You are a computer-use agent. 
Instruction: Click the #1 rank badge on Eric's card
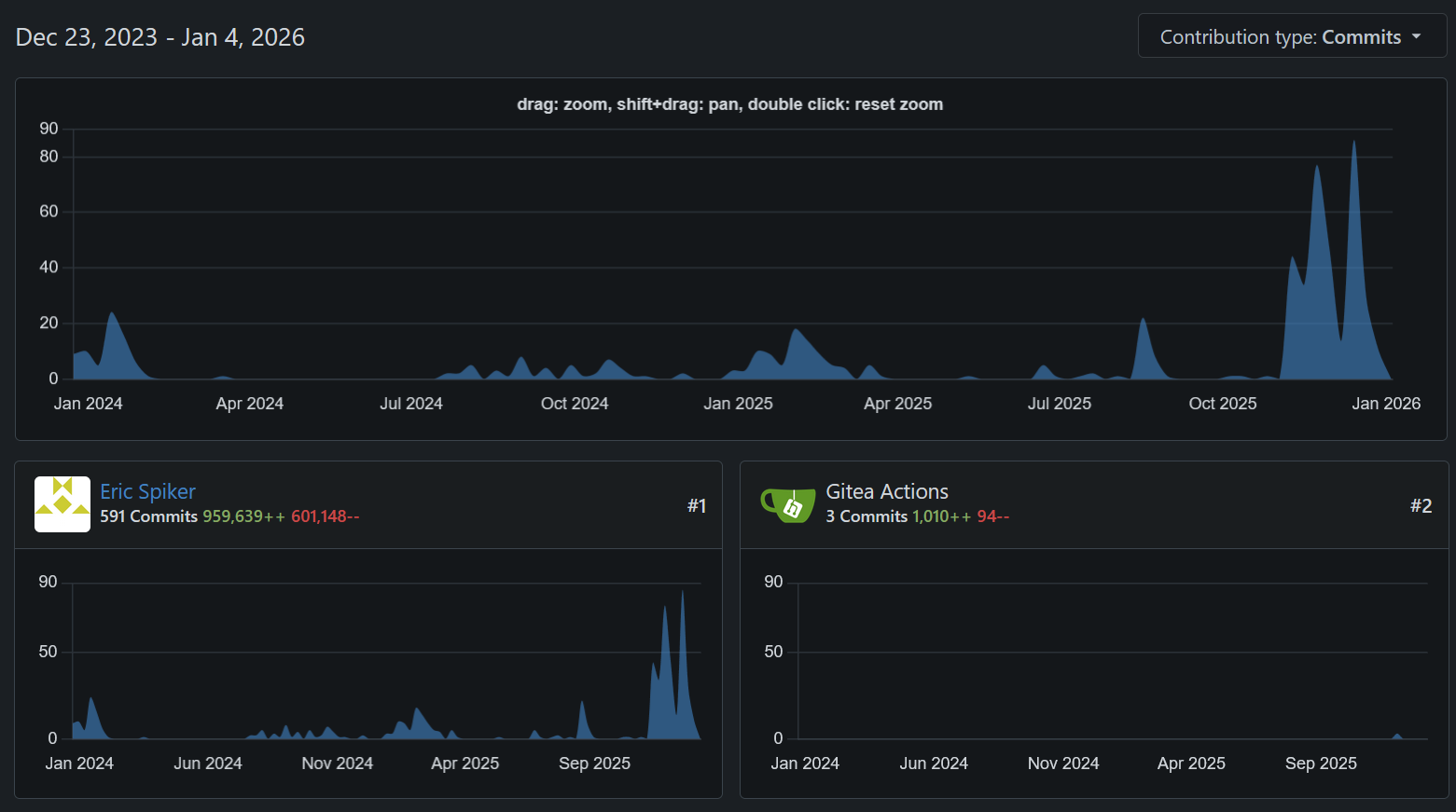(x=696, y=505)
